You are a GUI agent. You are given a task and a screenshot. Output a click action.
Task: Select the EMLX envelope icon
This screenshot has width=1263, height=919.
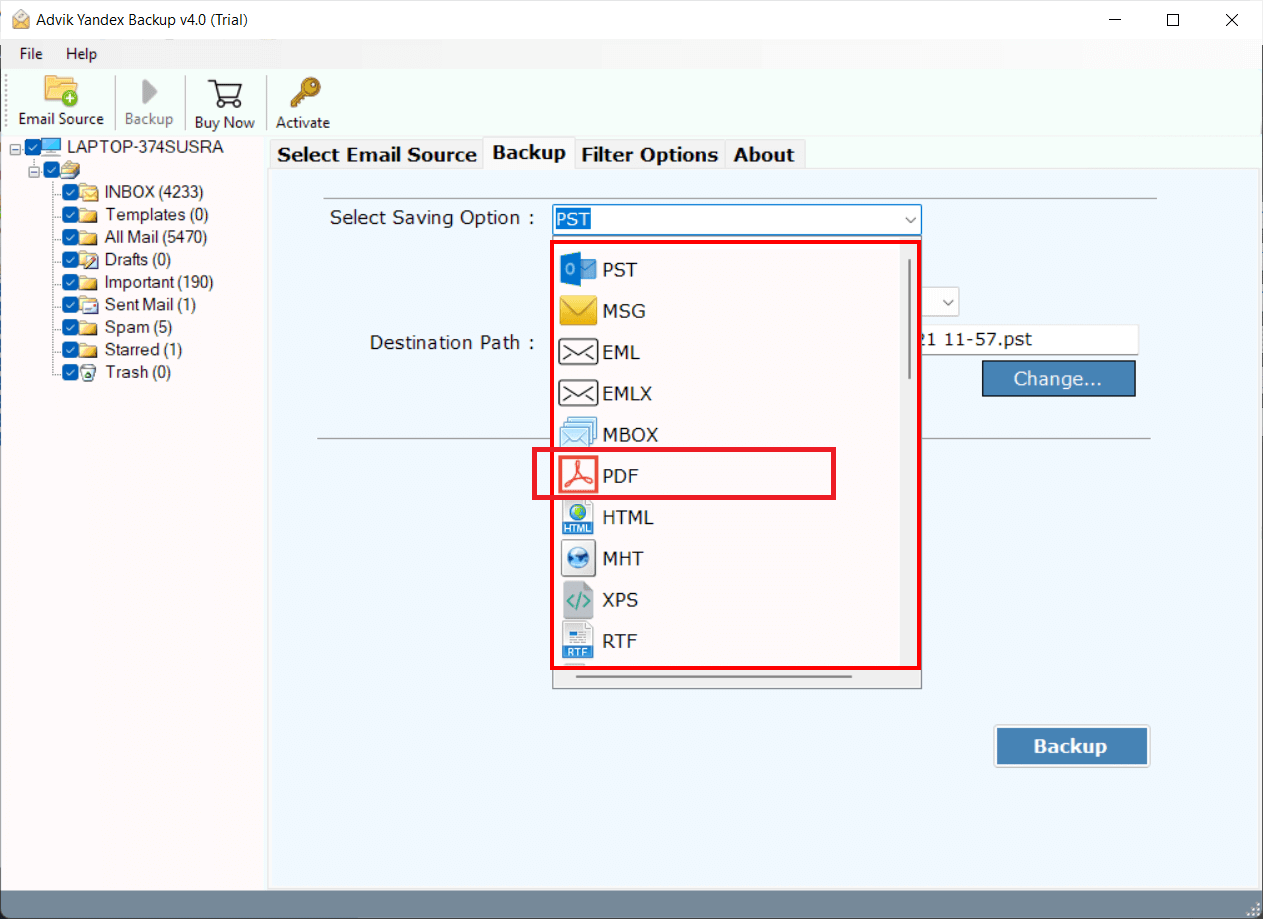click(x=578, y=393)
